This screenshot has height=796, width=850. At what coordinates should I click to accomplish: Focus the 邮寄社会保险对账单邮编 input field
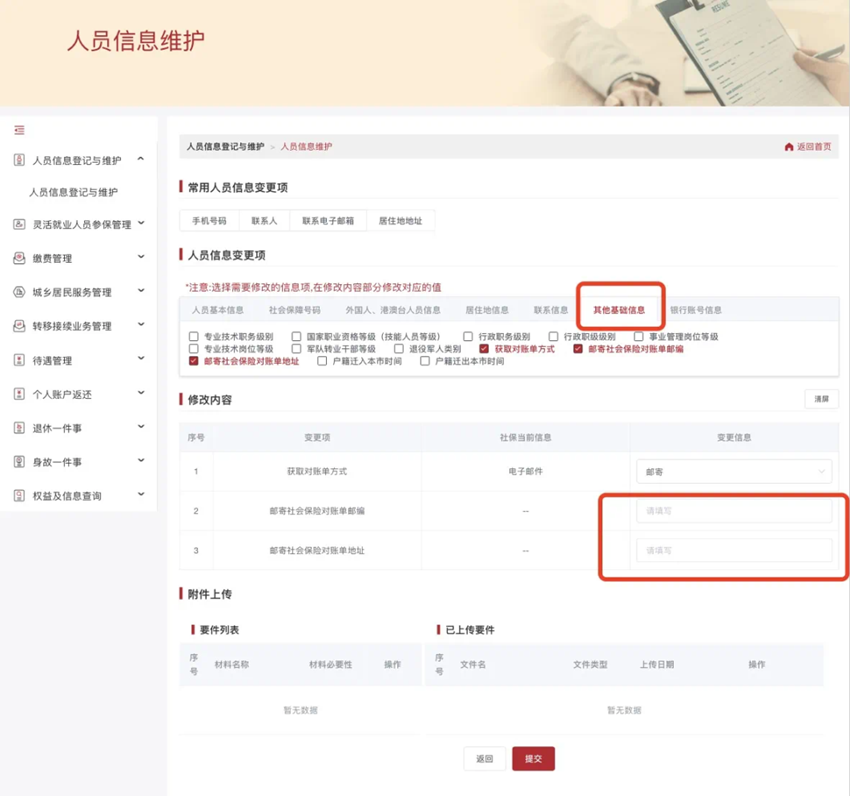[733, 511]
